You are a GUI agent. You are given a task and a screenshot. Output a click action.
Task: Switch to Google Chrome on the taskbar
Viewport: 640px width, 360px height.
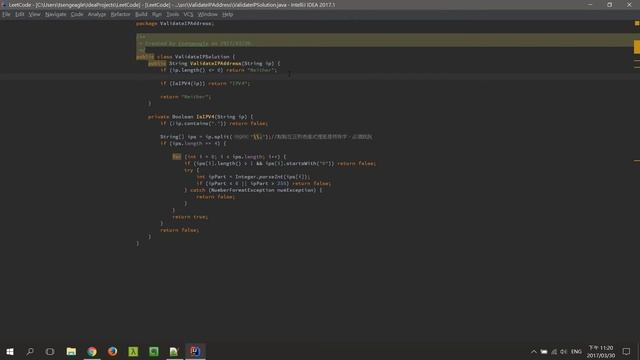(92, 351)
